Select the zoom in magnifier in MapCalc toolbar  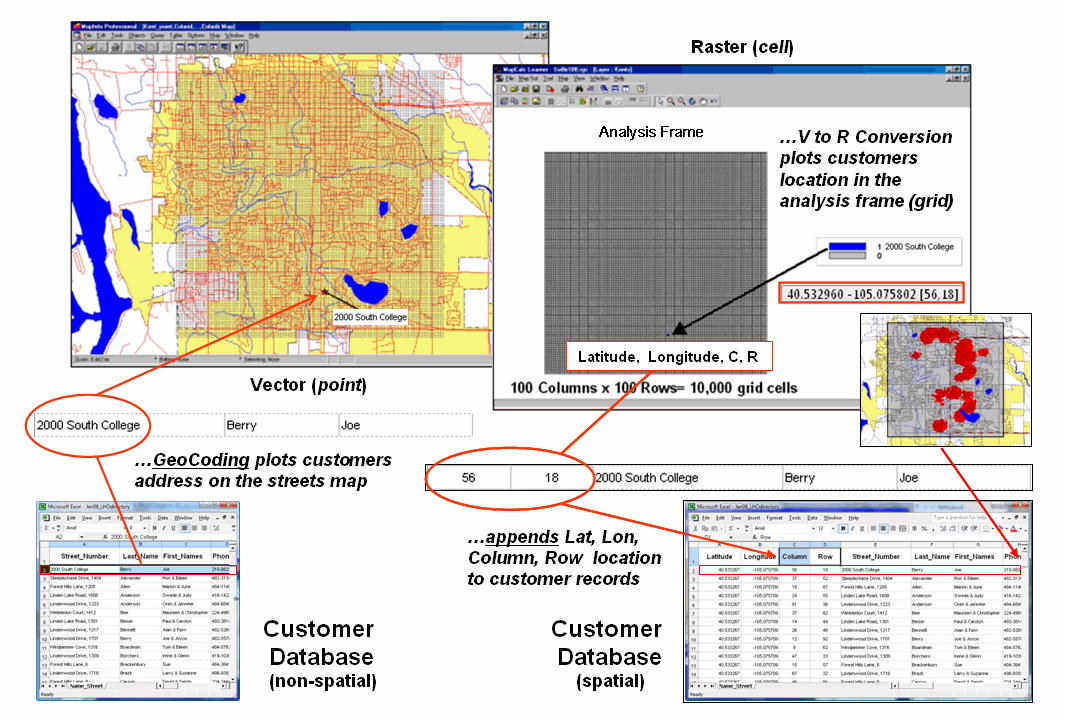[x=670, y=101]
